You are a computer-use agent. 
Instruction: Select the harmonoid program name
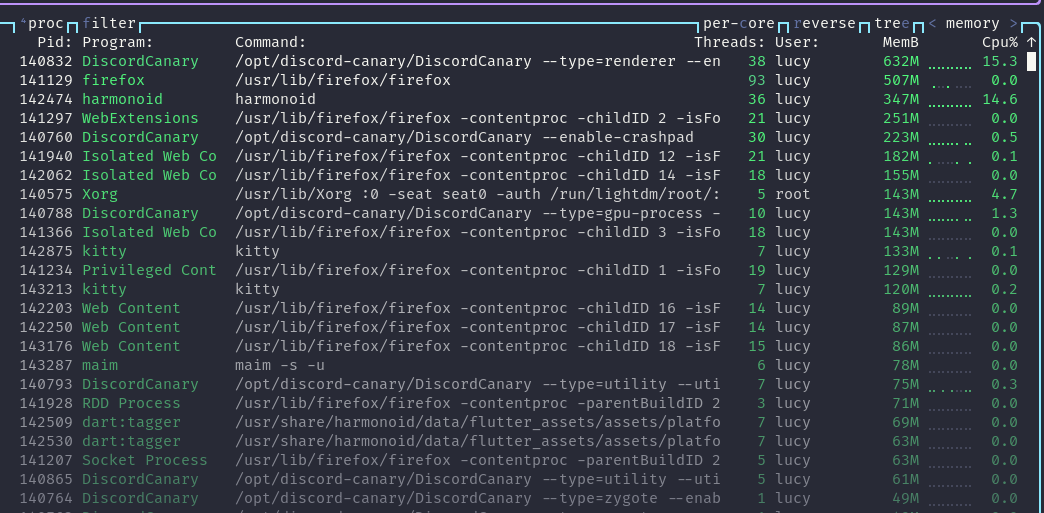pos(123,99)
